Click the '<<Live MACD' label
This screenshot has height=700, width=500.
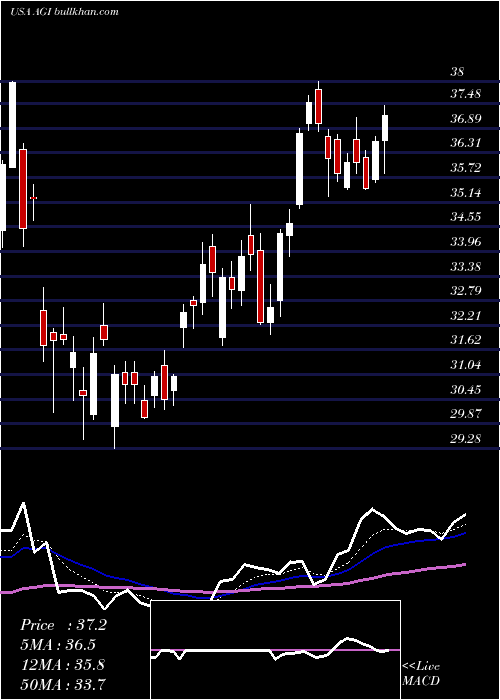point(421,674)
